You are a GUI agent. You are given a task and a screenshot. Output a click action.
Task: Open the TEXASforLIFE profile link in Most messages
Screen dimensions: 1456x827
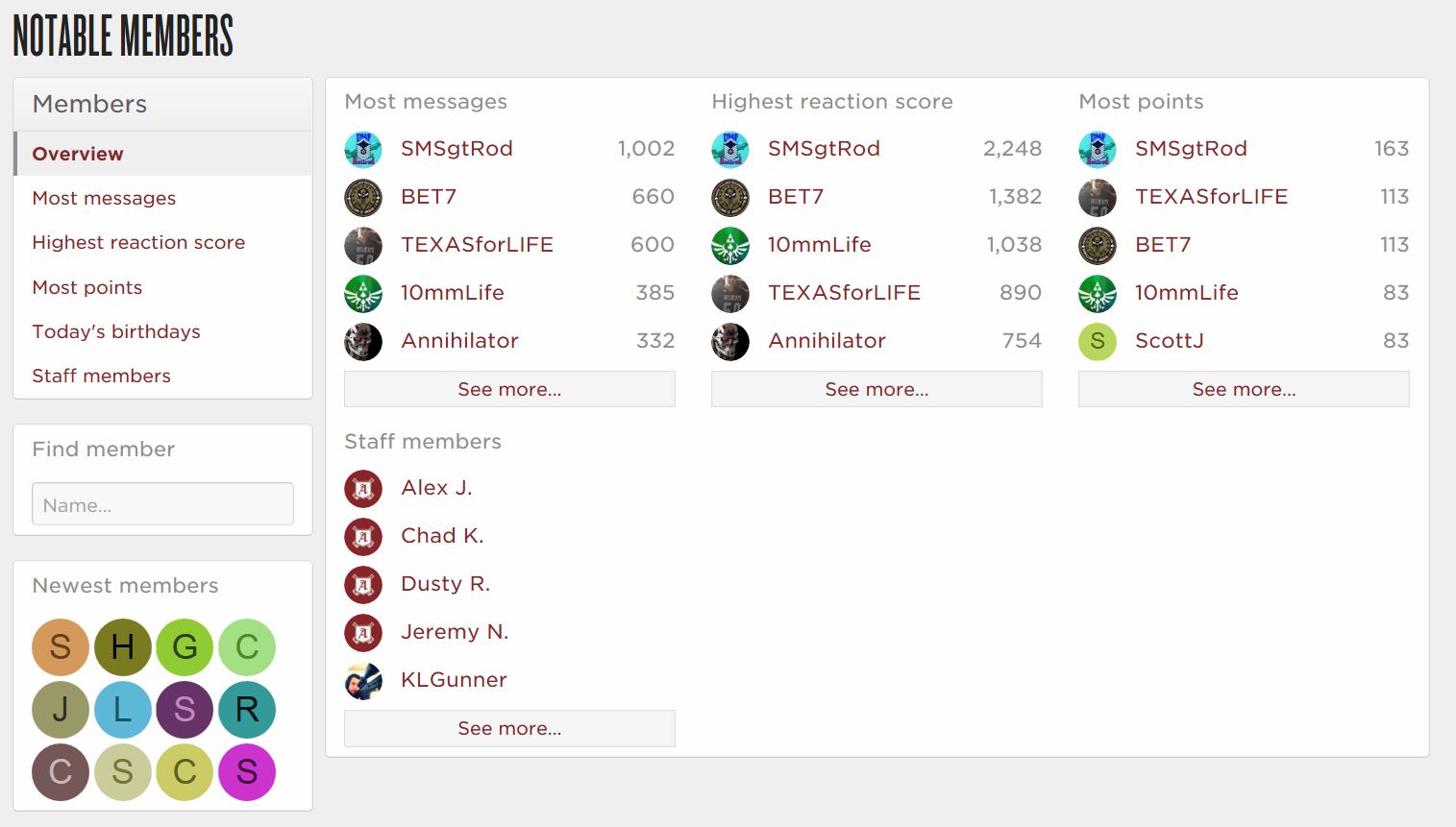[477, 245]
